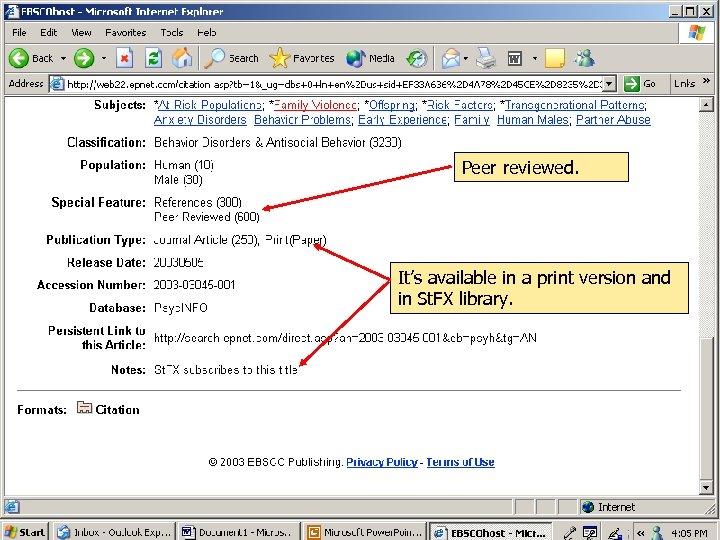Click the system tray clock 4:05 PM
The width and height of the screenshot is (720, 540).
pos(689,533)
